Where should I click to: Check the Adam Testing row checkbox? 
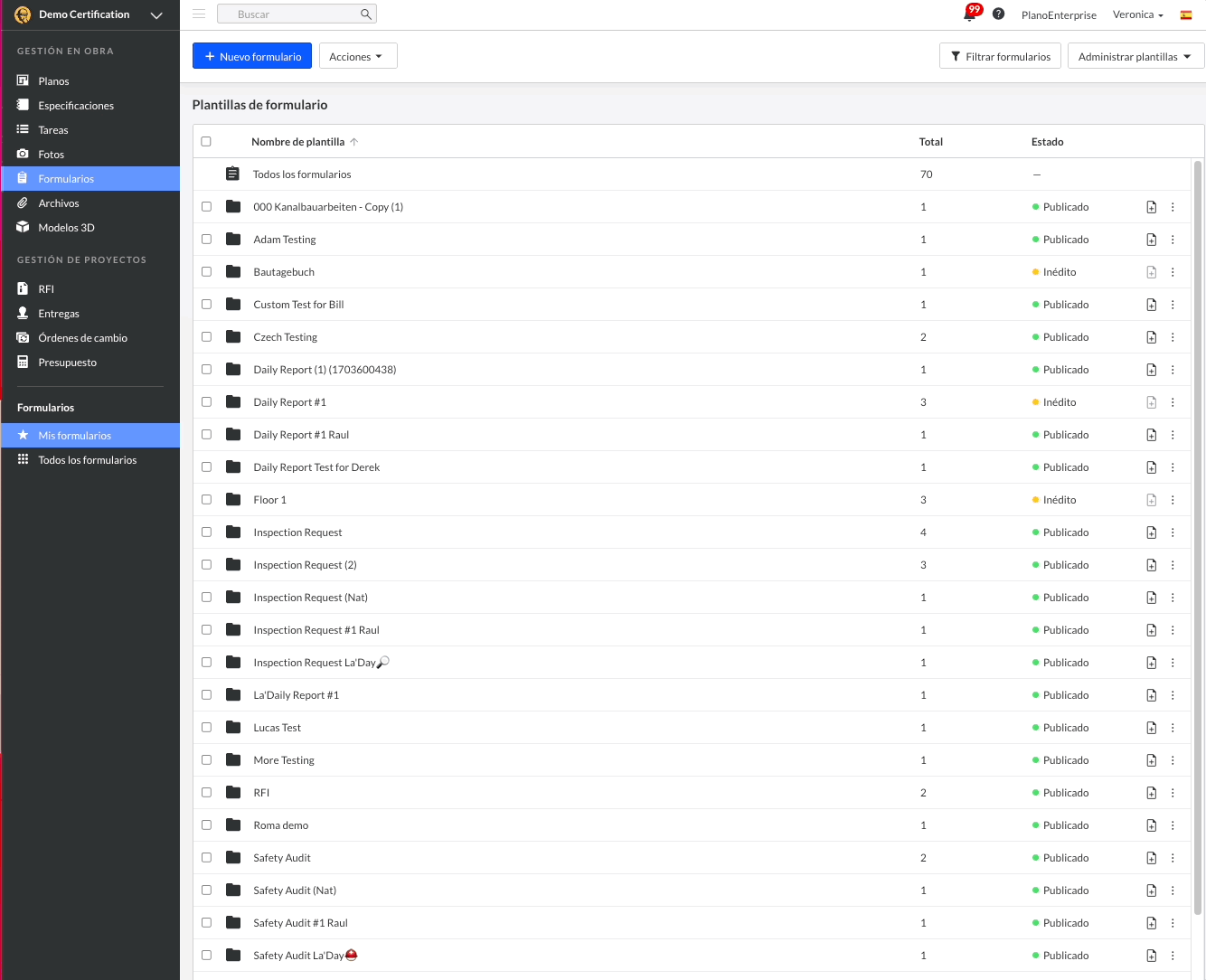click(206, 240)
